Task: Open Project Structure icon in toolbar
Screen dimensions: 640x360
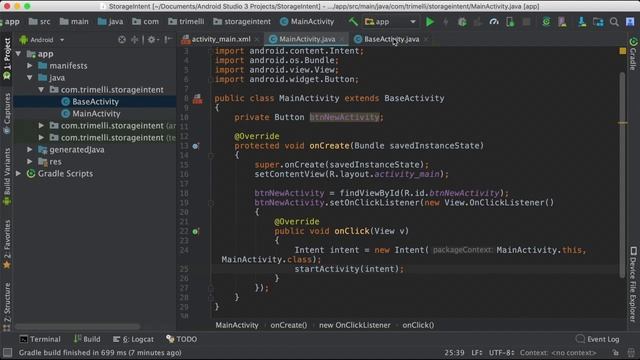Action: coord(598,22)
